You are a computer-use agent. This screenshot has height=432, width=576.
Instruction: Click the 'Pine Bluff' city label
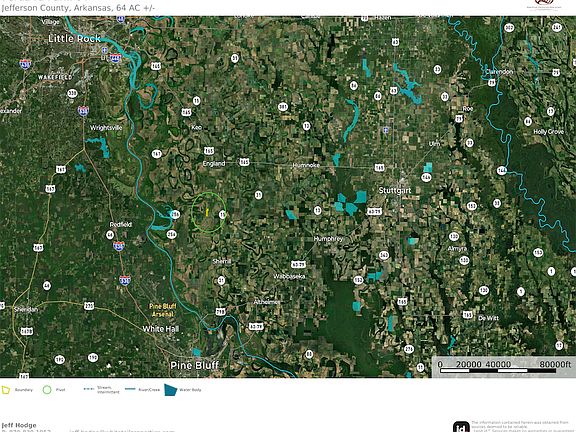coord(194,365)
